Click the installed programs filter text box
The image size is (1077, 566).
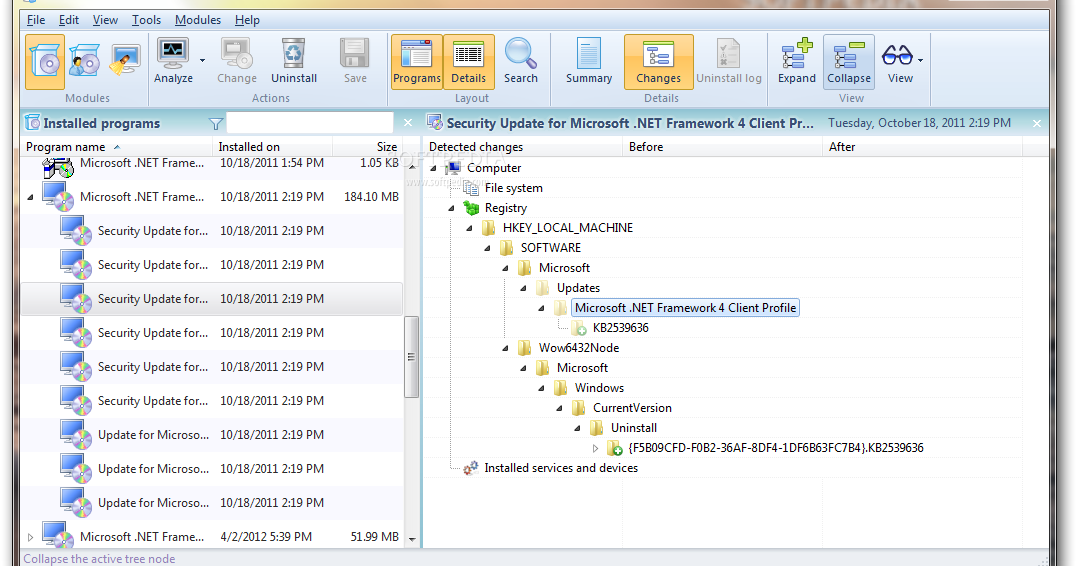tap(310, 123)
